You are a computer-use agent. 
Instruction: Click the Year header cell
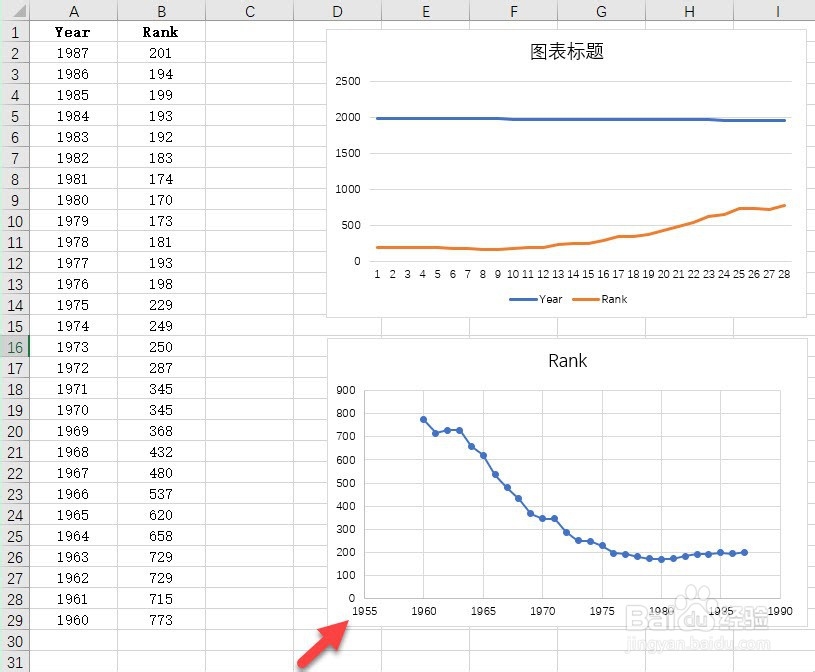(x=73, y=32)
